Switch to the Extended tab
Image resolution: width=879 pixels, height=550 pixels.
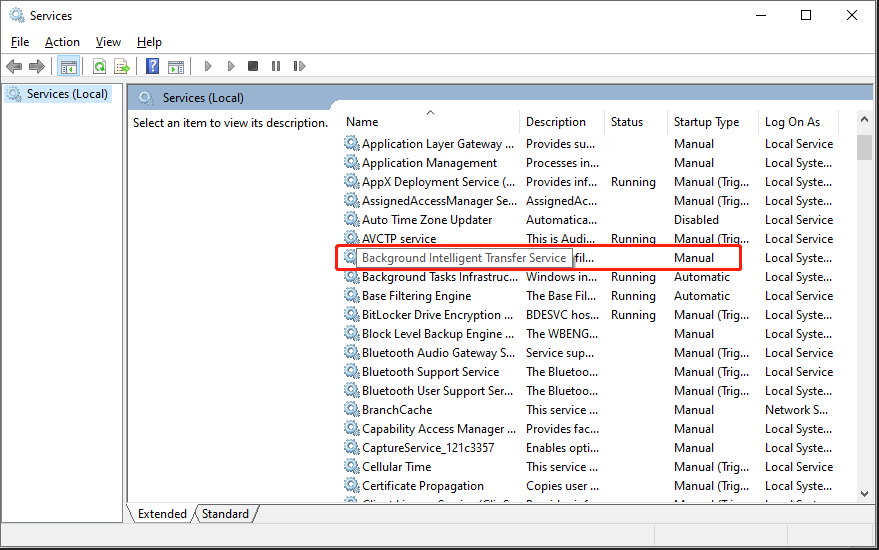[x=162, y=514]
